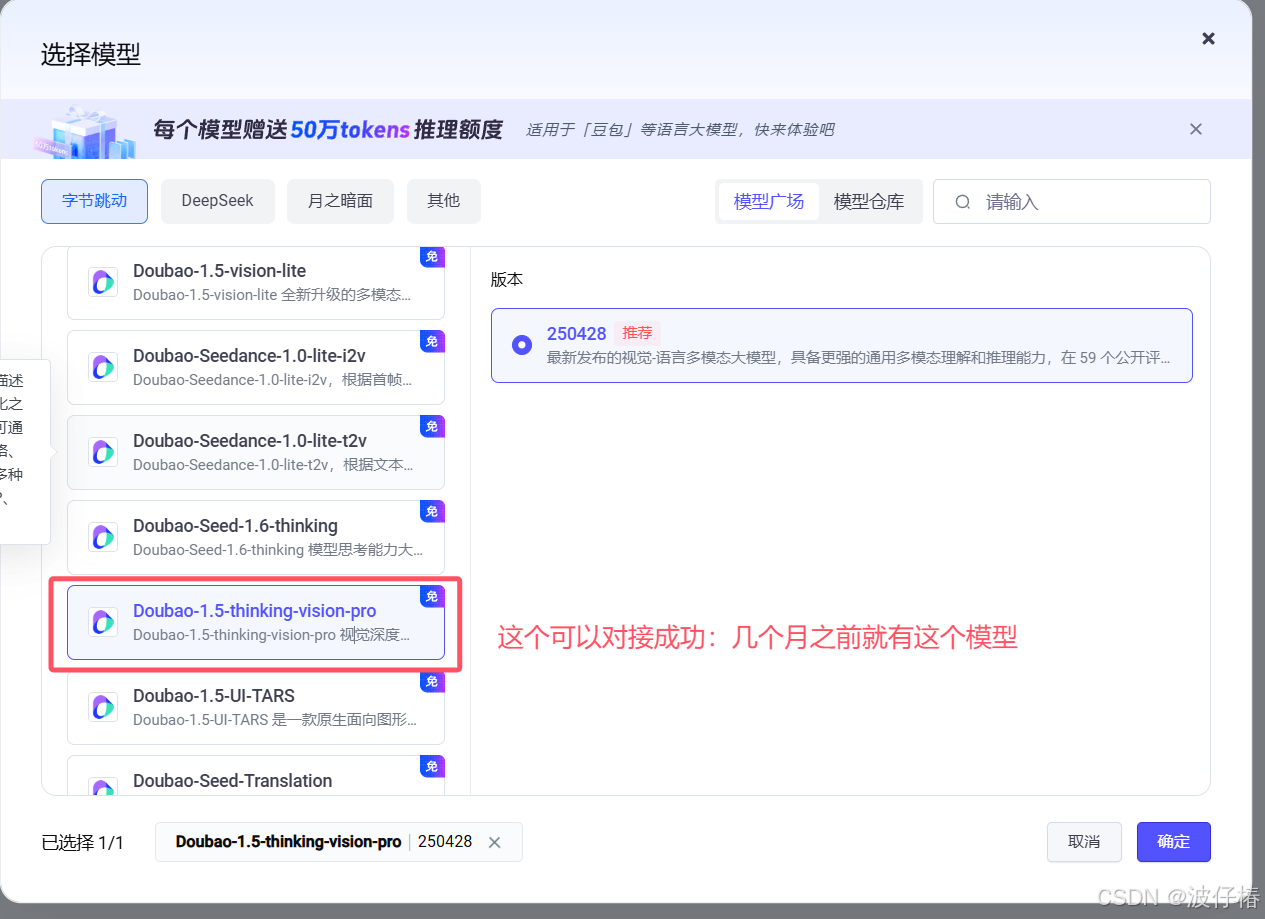This screenshot has width=1265, height=919.
Task: Click the Doubao-Seedance-1.0-lite-t2v logo icon
Action: (x=103, y=451)
